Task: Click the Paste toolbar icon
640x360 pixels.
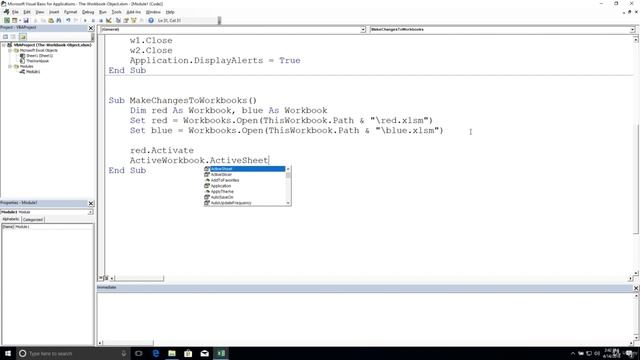Action: (x=51, y=20)
